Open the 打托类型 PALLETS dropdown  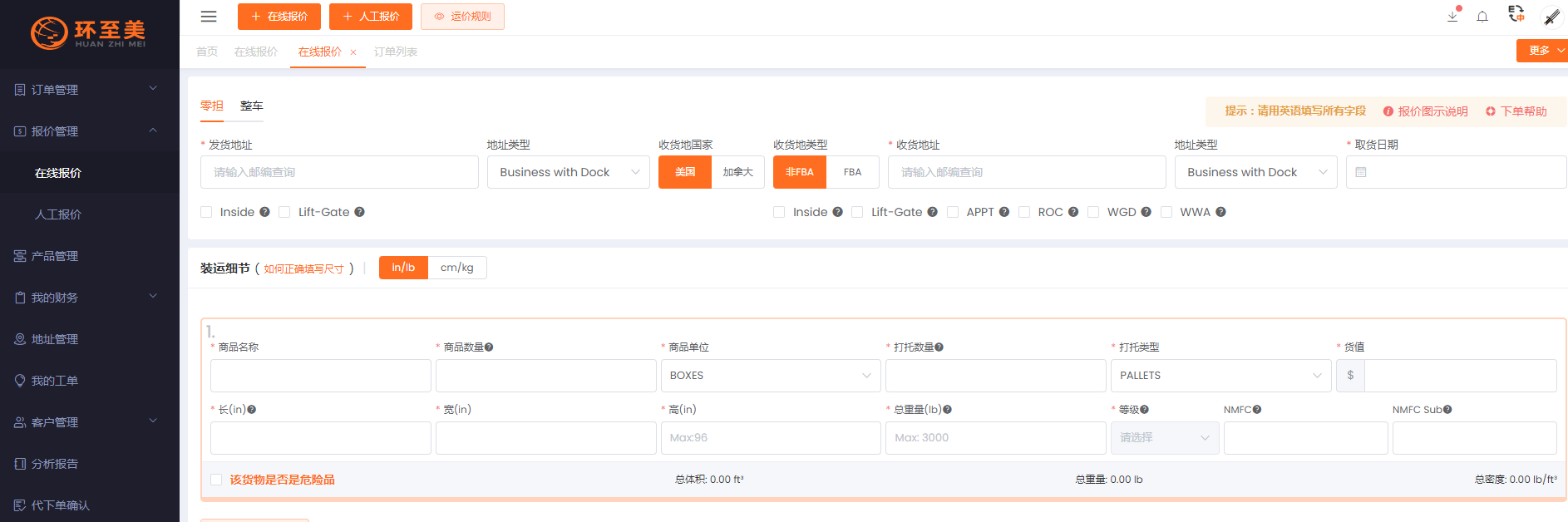point(1220,376)
